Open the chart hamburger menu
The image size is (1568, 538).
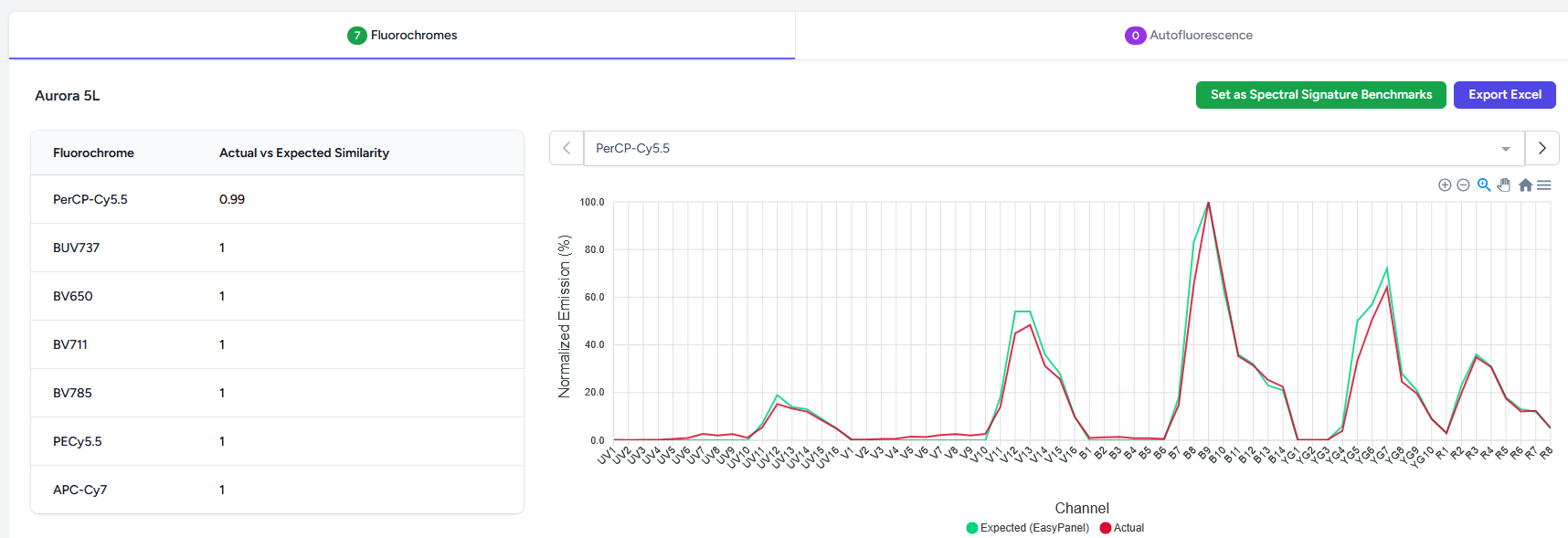pos(1544,185)
